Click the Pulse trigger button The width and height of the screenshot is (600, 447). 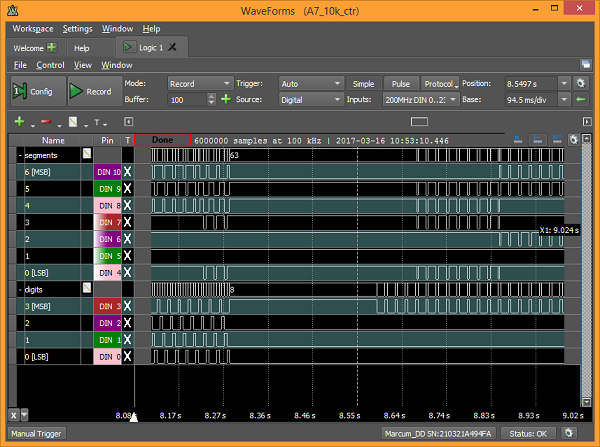[401, 83]
